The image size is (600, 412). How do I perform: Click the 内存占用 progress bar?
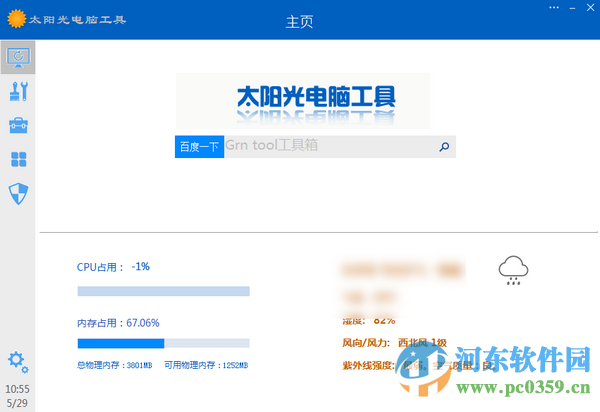163,343
